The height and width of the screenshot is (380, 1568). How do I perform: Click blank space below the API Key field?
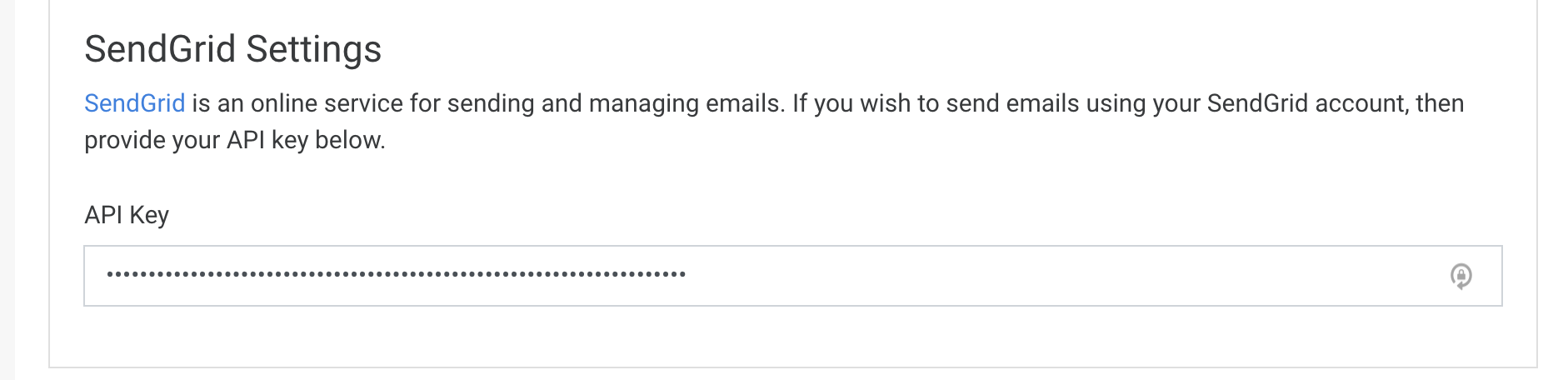tap(791, 336)
